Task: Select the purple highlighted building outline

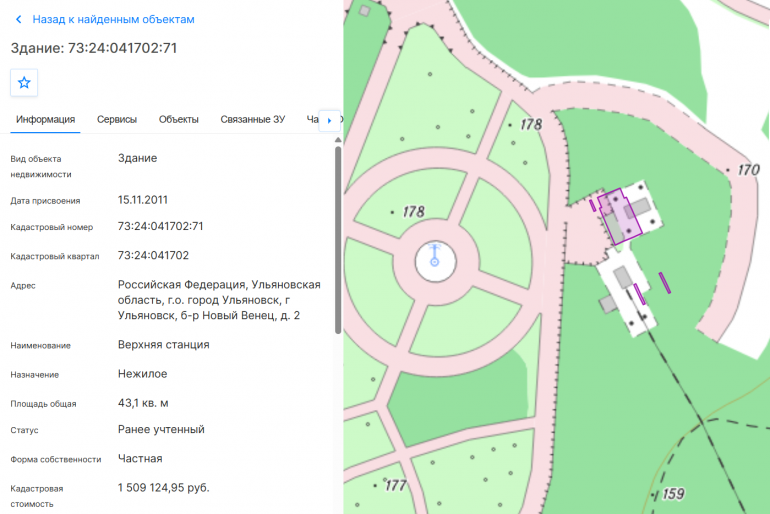Action: pyautogui.click(x=620, y=216)
